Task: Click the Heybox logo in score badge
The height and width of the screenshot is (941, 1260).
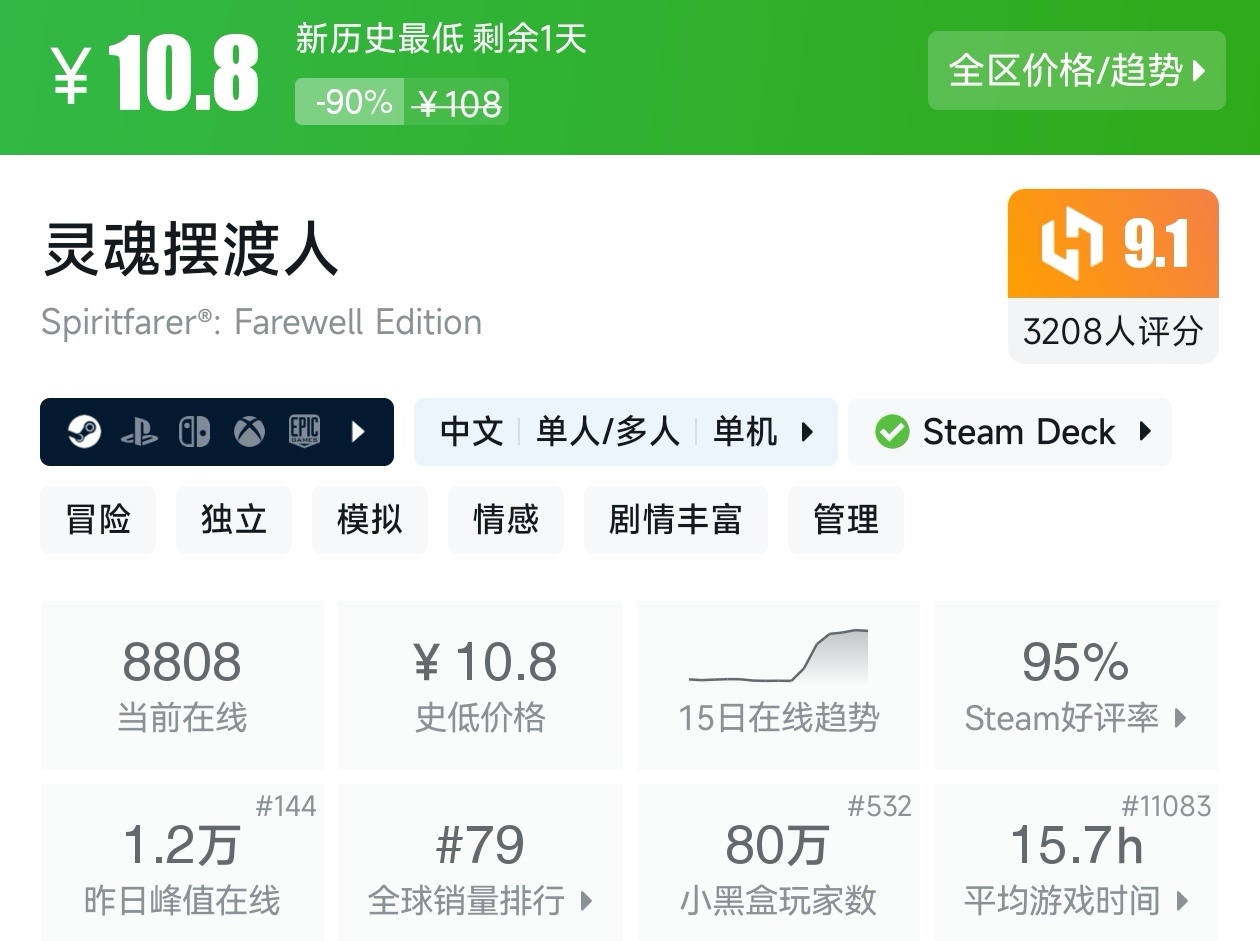Action: click(x=1072, y=244)
